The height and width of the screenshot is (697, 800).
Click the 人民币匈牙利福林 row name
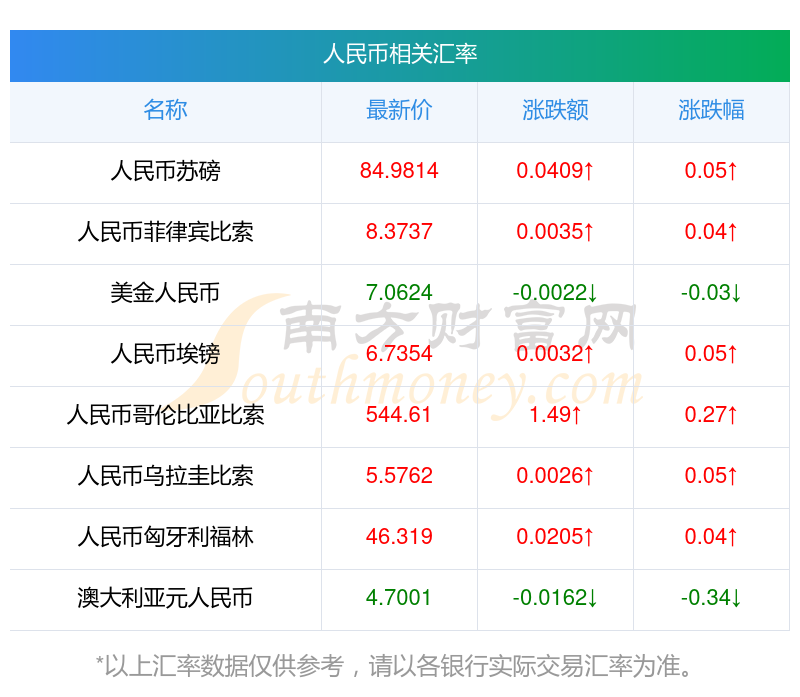pyautogui.click(x=165, y=537)
